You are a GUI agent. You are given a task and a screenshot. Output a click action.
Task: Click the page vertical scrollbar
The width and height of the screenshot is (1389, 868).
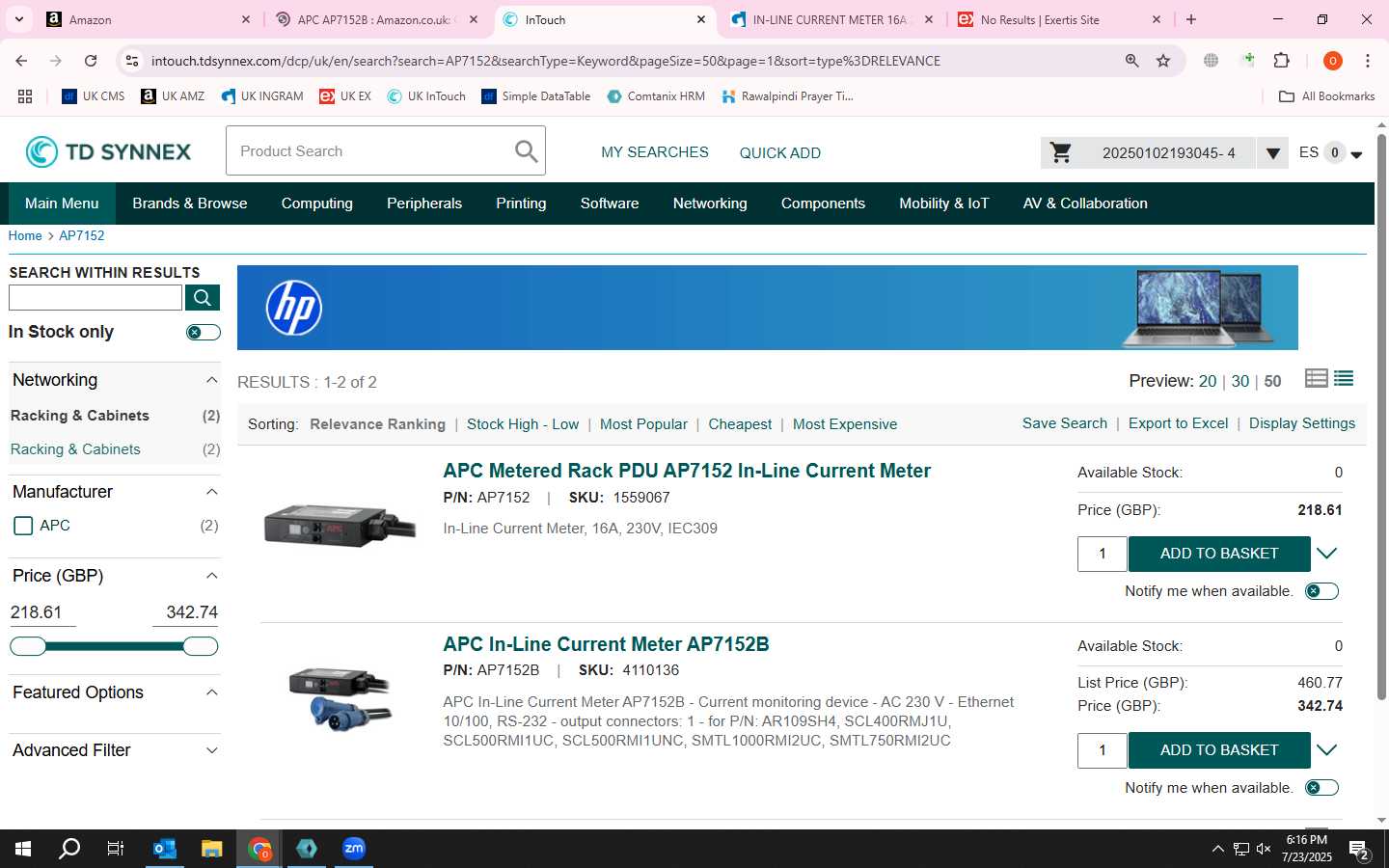(1381, 417)
